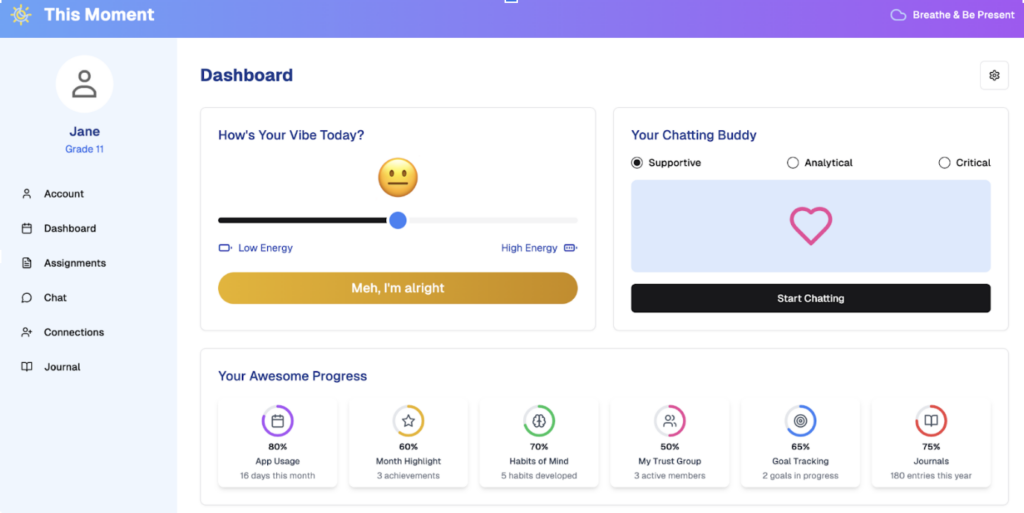Click the sun logo in the header
1024x513 pixels.
pos(21,14)
